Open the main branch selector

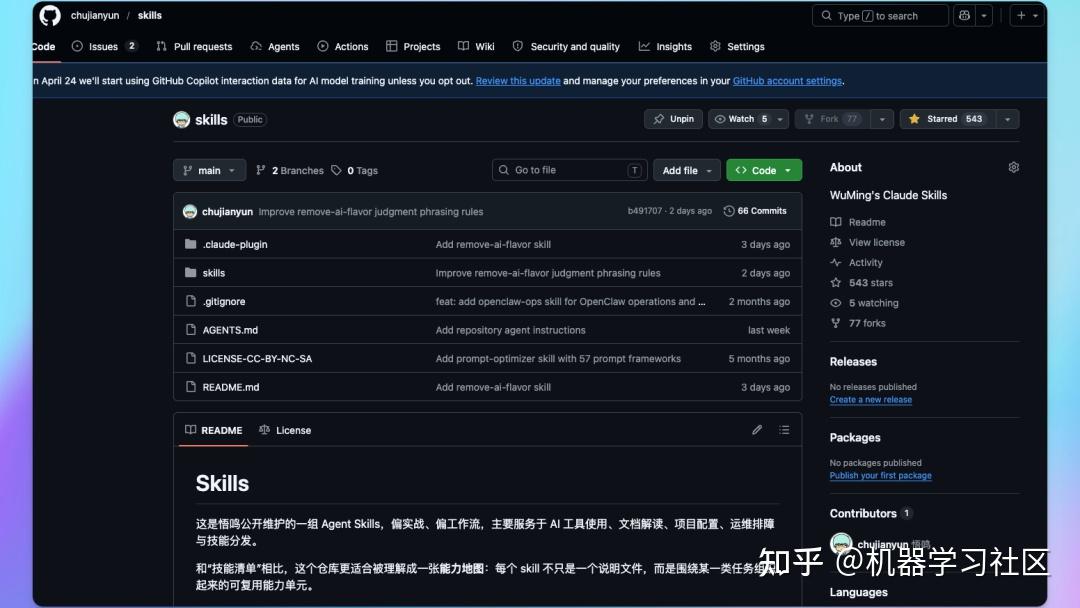[x=209, y=170]
